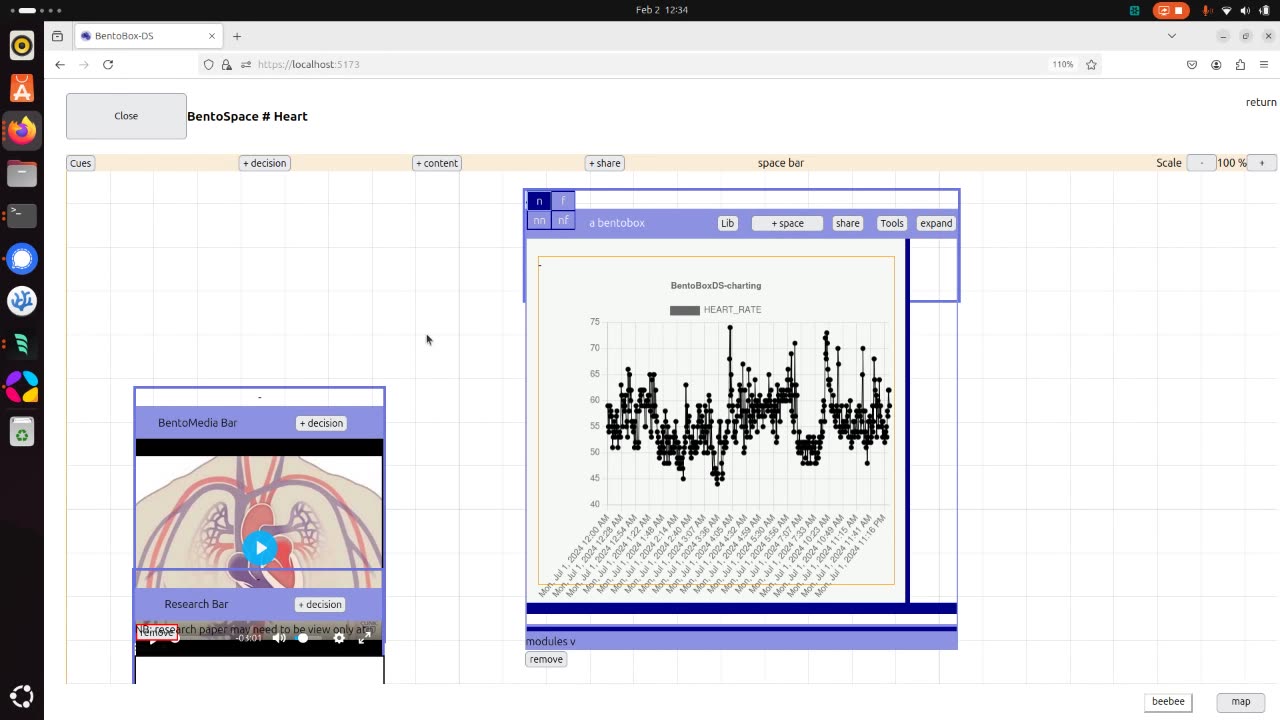Open video settings gear icon

tap(339, 638)
